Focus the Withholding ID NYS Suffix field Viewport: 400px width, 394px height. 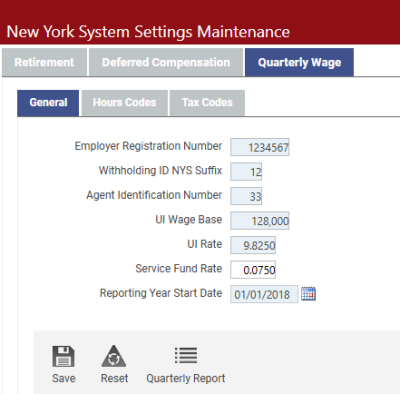pyautogui.click(x=246, y=172)
